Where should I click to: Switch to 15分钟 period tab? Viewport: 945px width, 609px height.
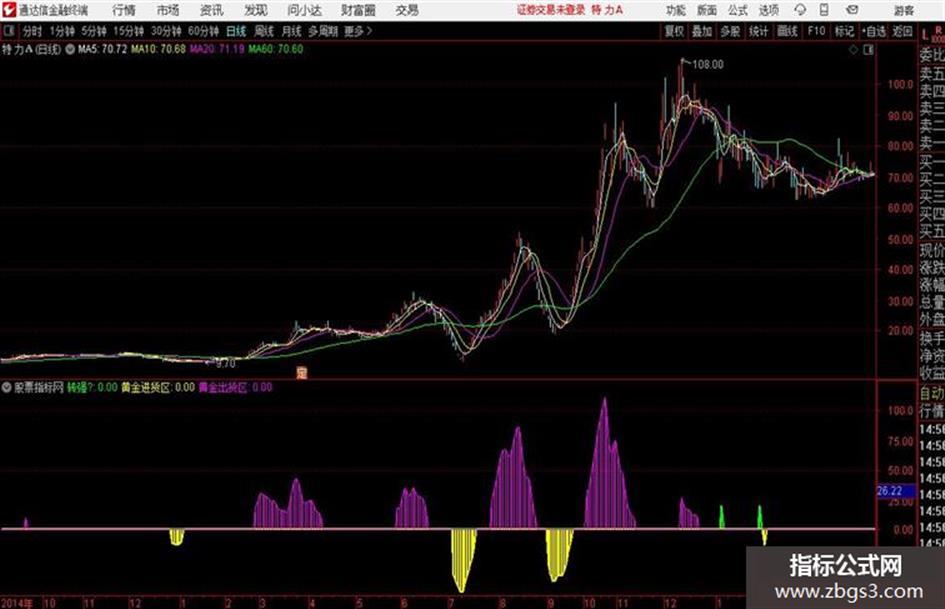129,31
